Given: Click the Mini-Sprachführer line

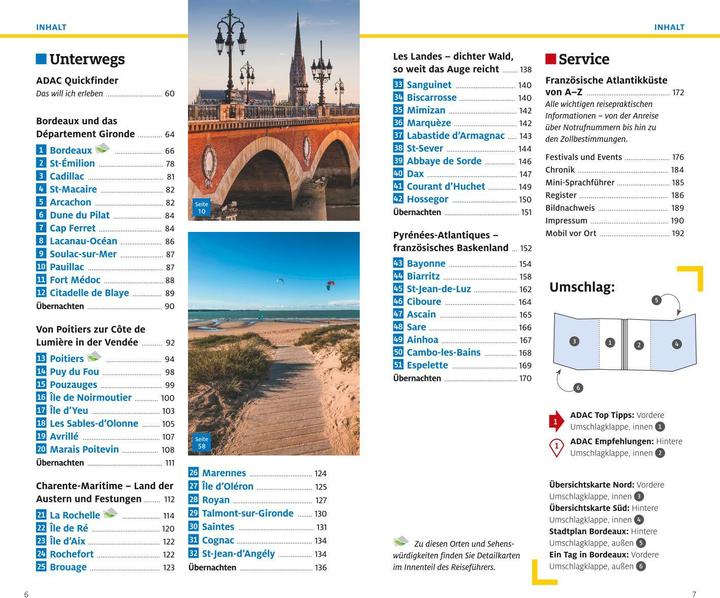Looking at the screenshot, I should (614, 182).
